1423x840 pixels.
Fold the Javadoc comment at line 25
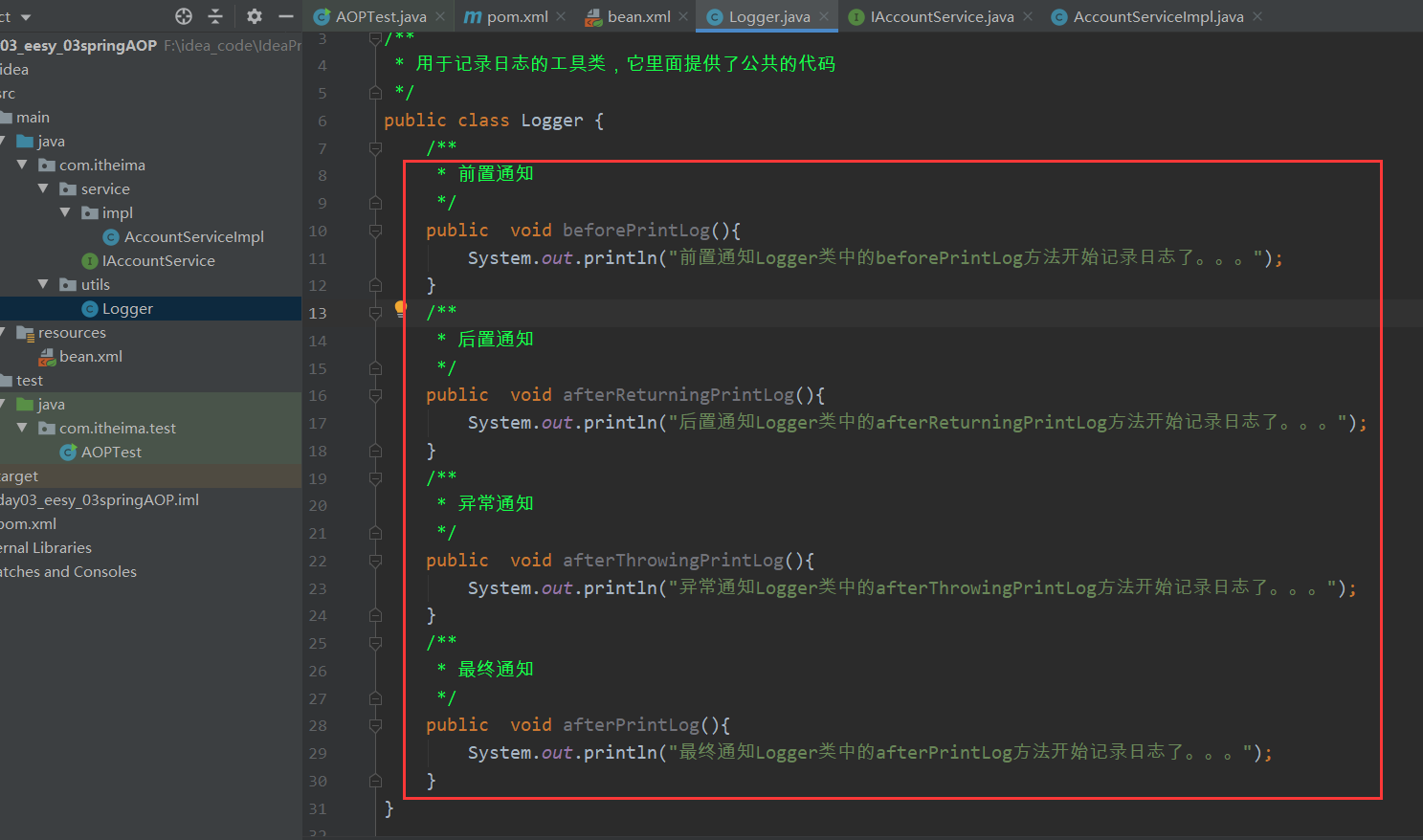click(375, 643)
